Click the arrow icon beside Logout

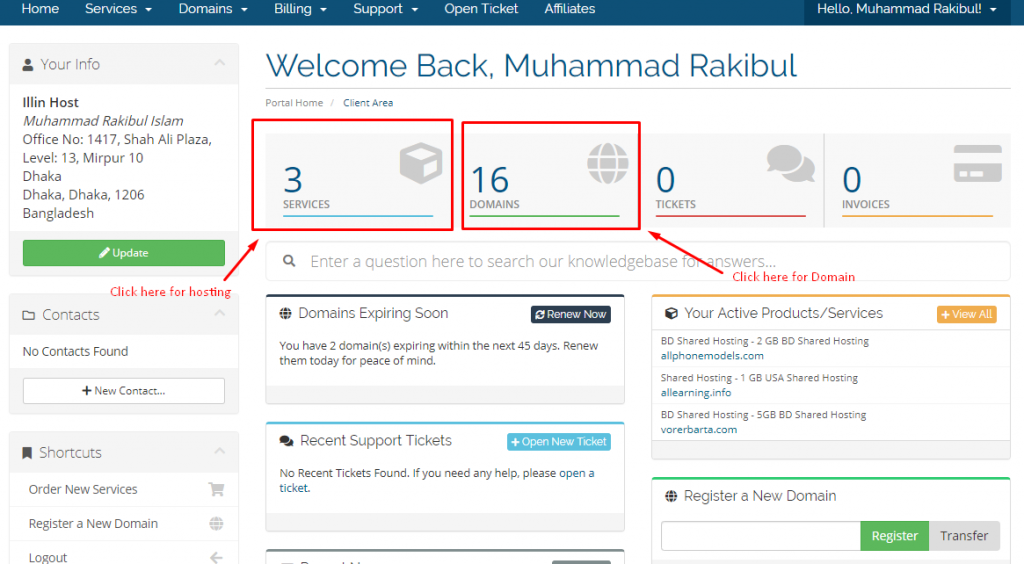point(216,557)
